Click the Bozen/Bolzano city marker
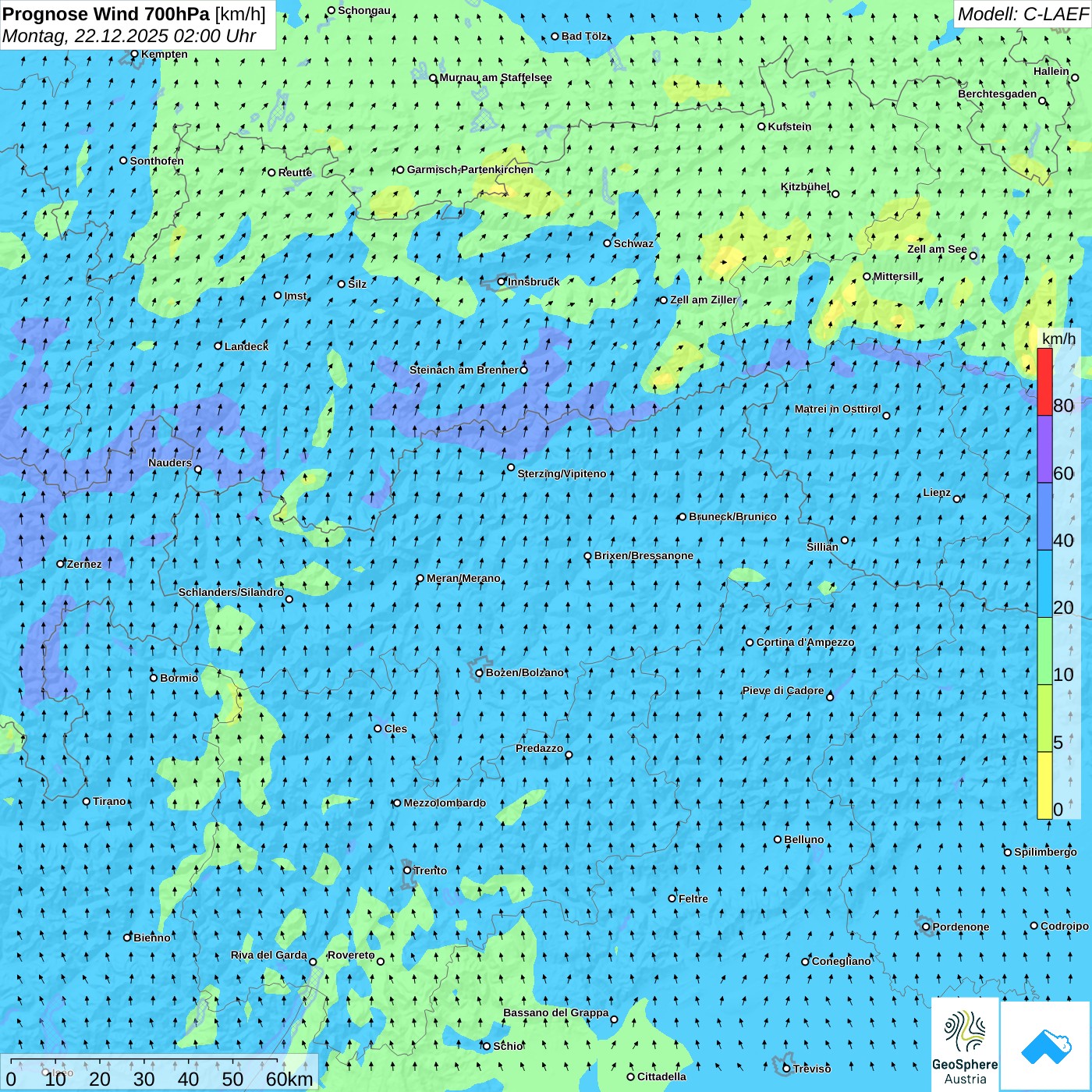Viewport: 1092px width, 1092px height. (x=480, y=673)
